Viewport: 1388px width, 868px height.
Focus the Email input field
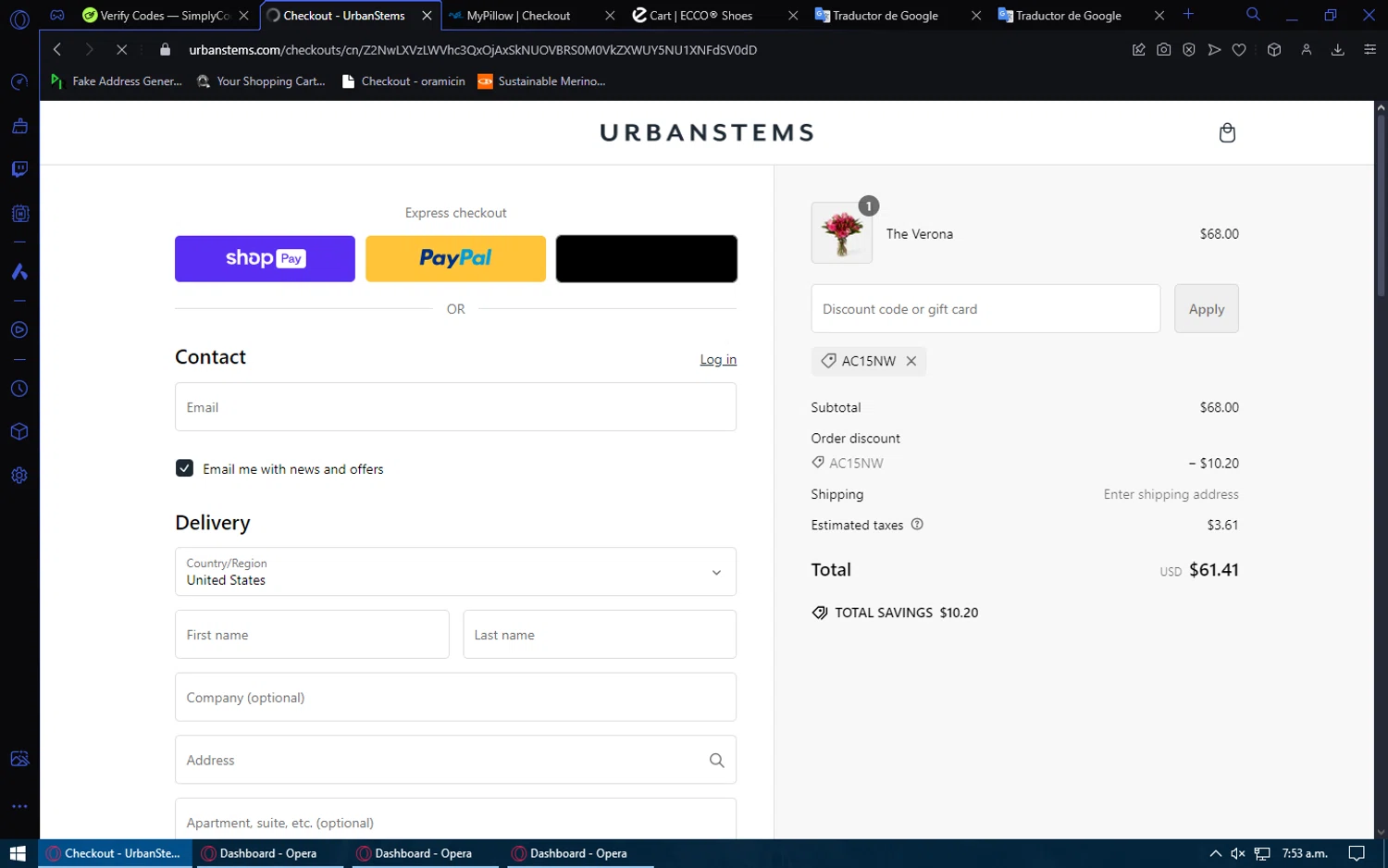tap(455, 407)
